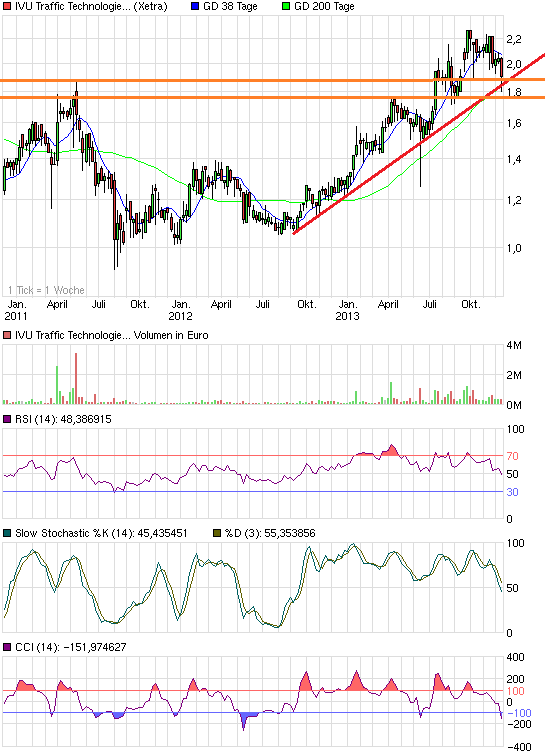Click the green GD 200 Tage legend swatch
The height and width of the screenshot is (755, 545).
coord(286,7)
